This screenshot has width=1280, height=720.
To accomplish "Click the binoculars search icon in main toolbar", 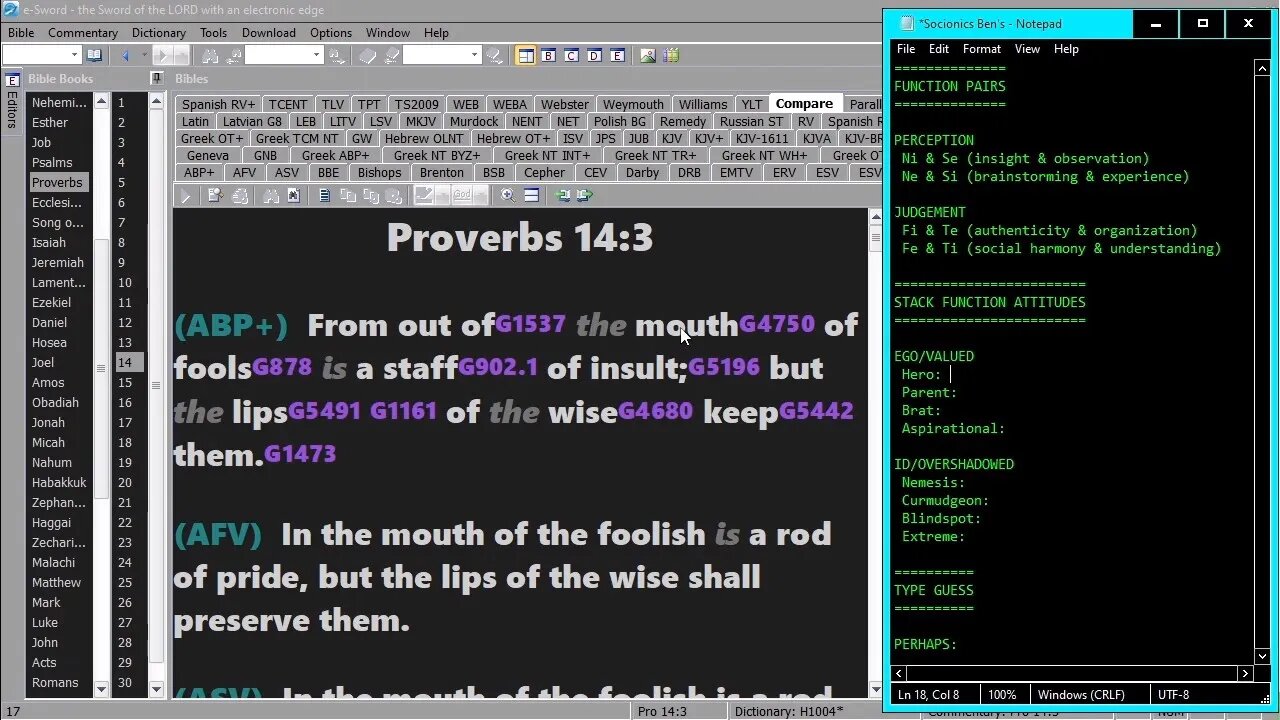I will click(x=210, y=55).
